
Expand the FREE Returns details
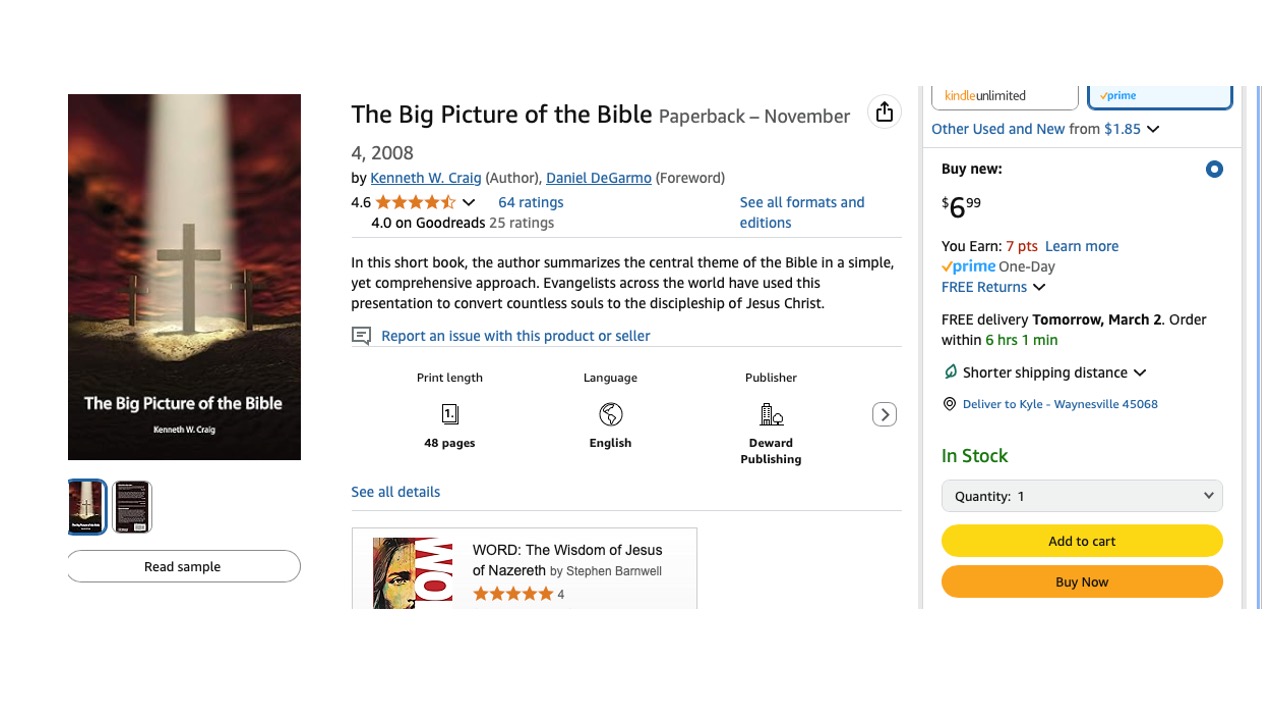click(1039, 287)
